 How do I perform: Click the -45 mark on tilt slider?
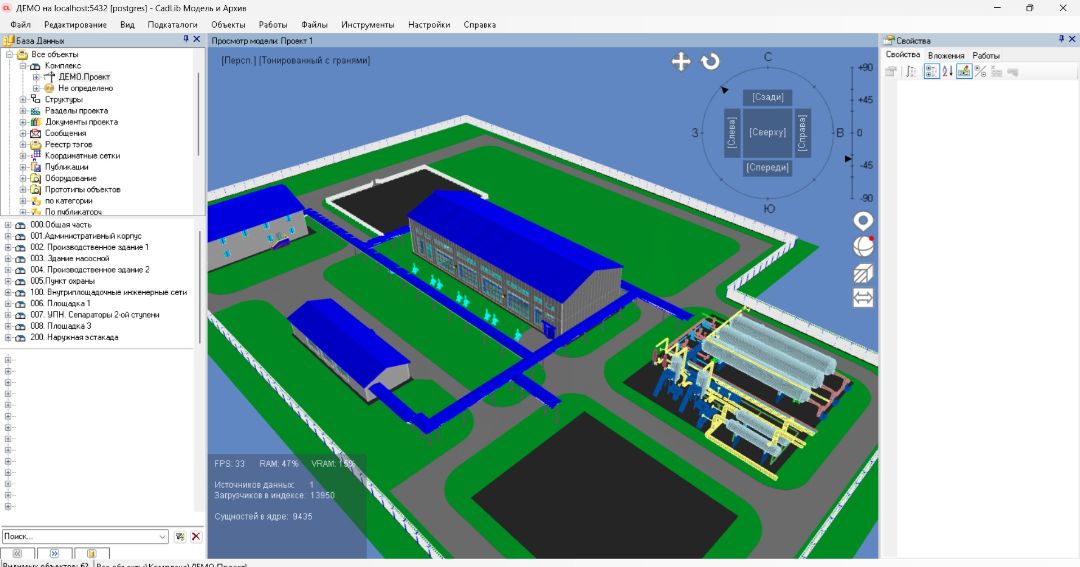pos(866,165)
